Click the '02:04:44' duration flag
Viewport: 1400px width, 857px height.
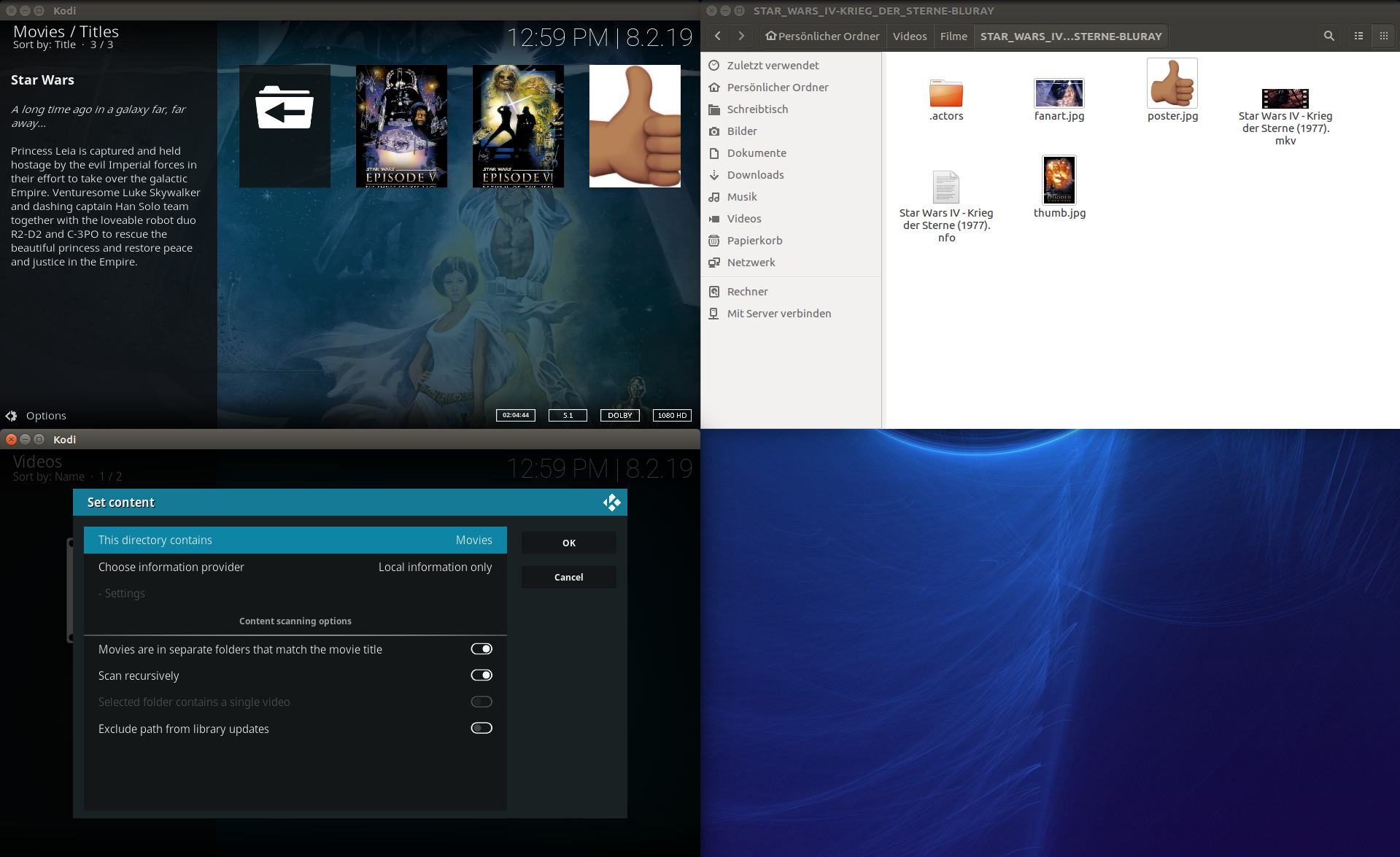[516, 415]
